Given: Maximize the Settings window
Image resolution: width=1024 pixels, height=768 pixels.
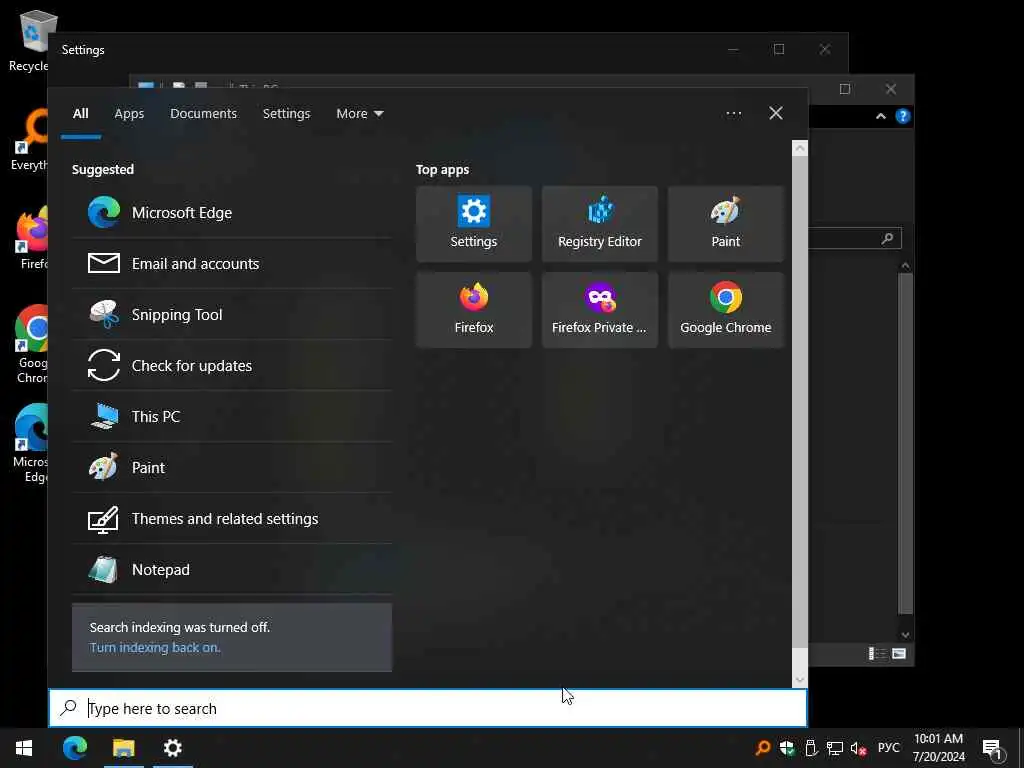Looking at the screenshot, I should tap(778, 49).
